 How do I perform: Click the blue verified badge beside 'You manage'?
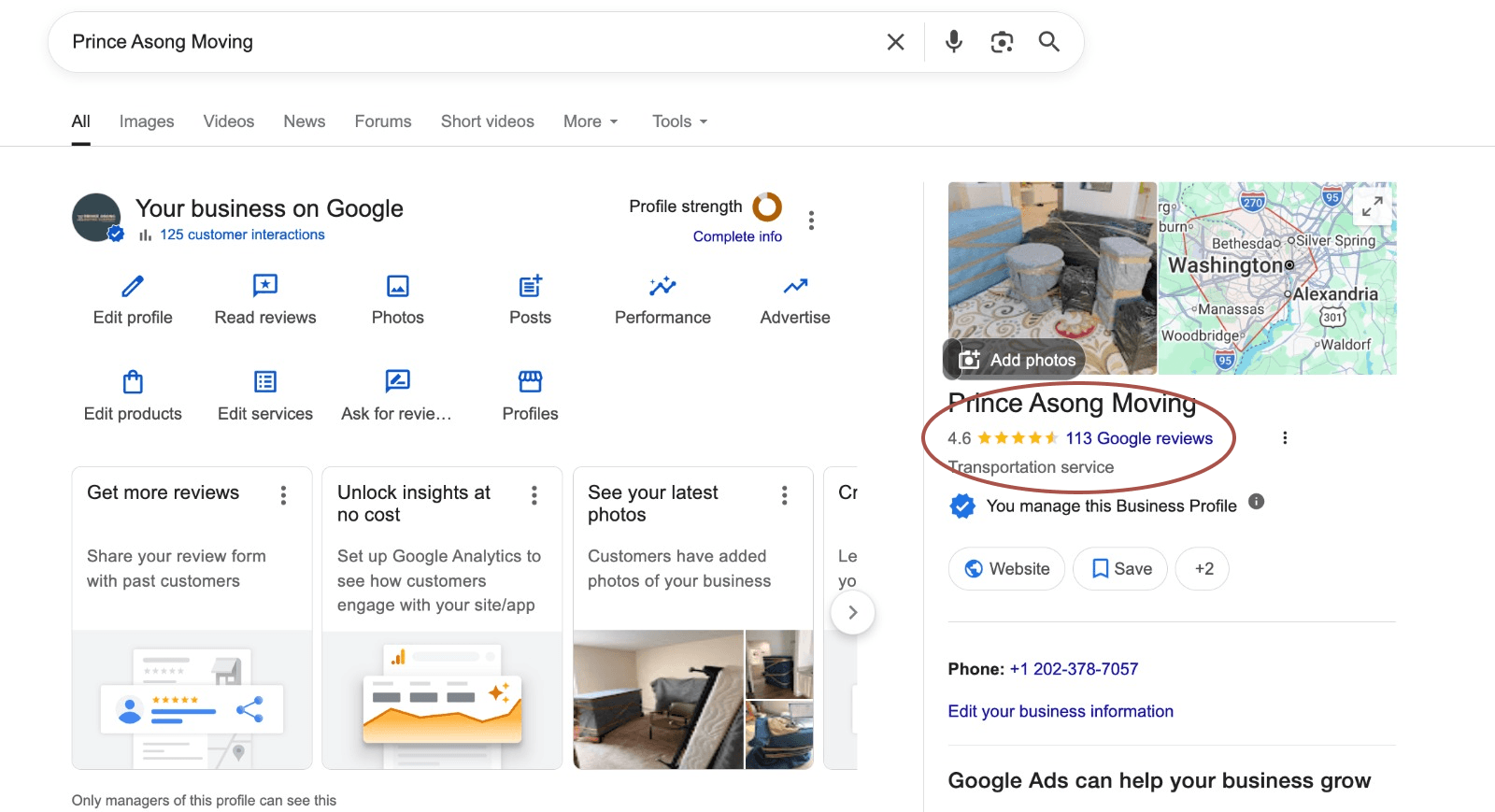[962, 506]
